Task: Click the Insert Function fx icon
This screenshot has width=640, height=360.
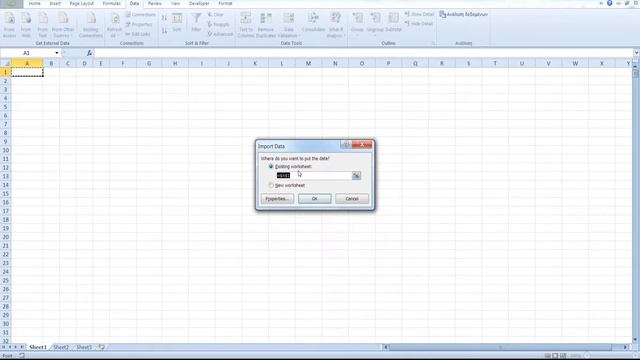Action: [x=89, y=53]
